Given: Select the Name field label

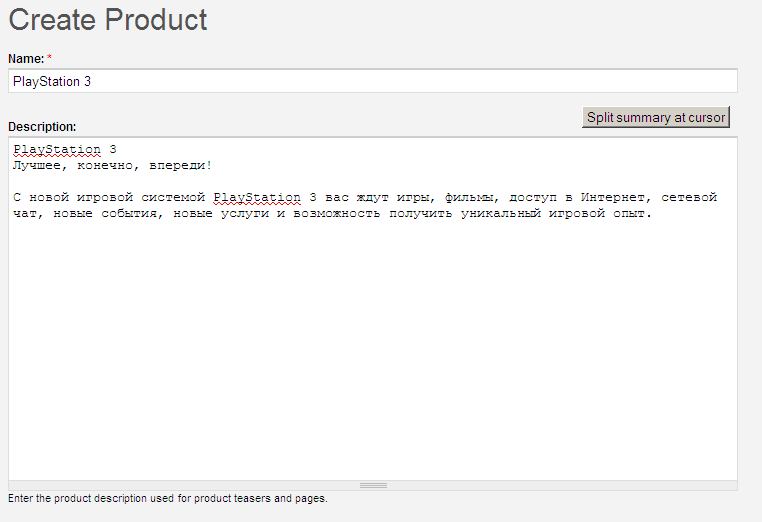Looking at the screenshot, I should click(x=25, y=59).
